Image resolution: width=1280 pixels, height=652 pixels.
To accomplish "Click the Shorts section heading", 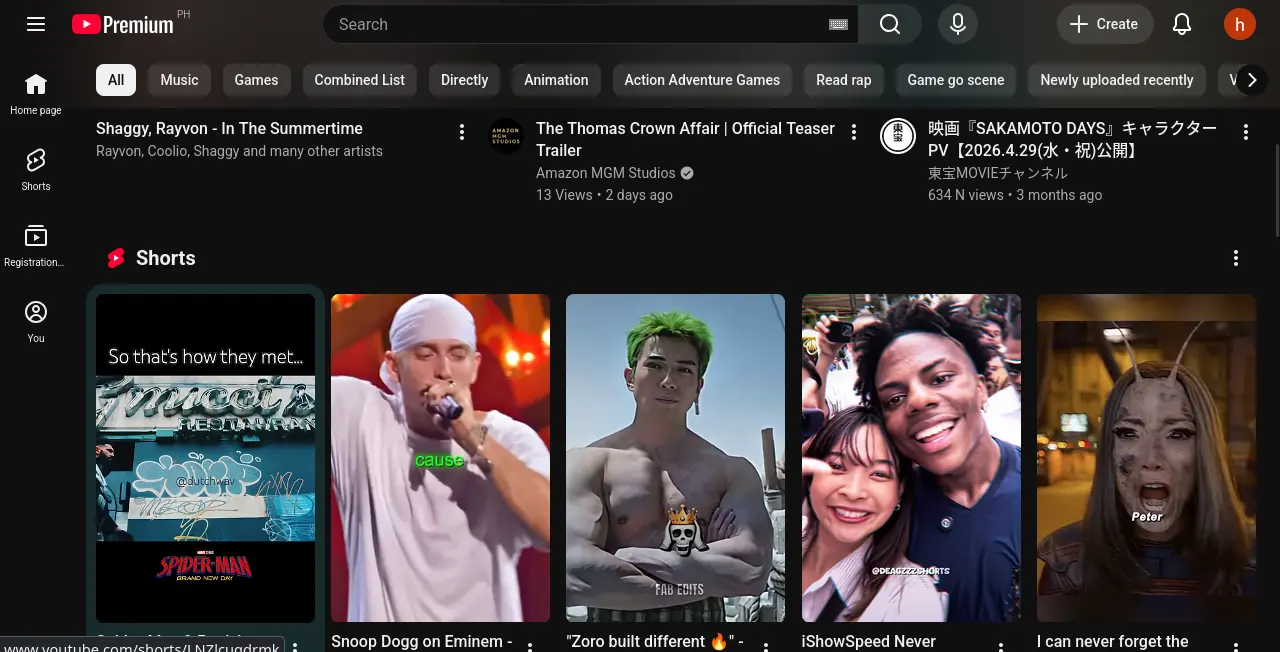I will point(165,258).
